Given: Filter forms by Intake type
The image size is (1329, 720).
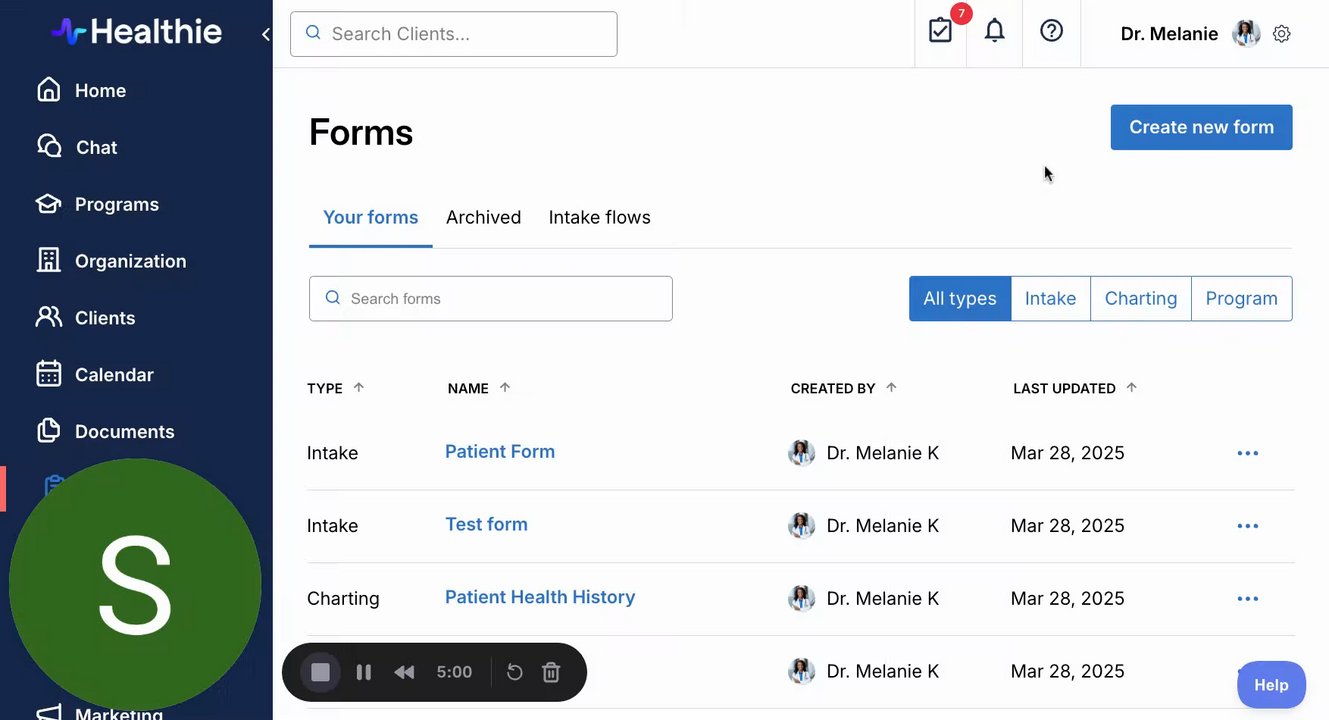Looking at the screenshot, I should pos(1050,299).
